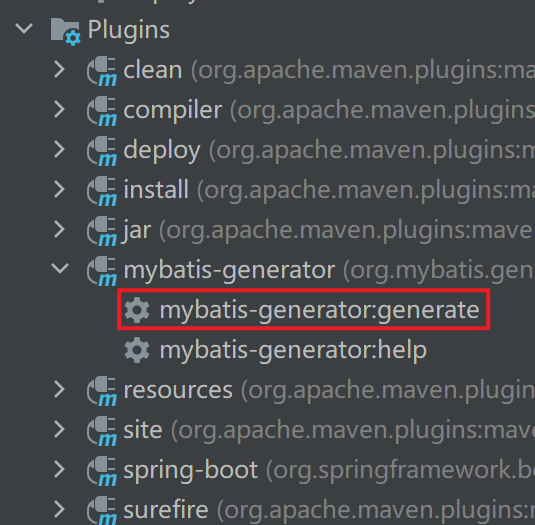Expand the site plugin node
Image resolution: width=535 pixels, height=525 pixels.
click(59, 429)
